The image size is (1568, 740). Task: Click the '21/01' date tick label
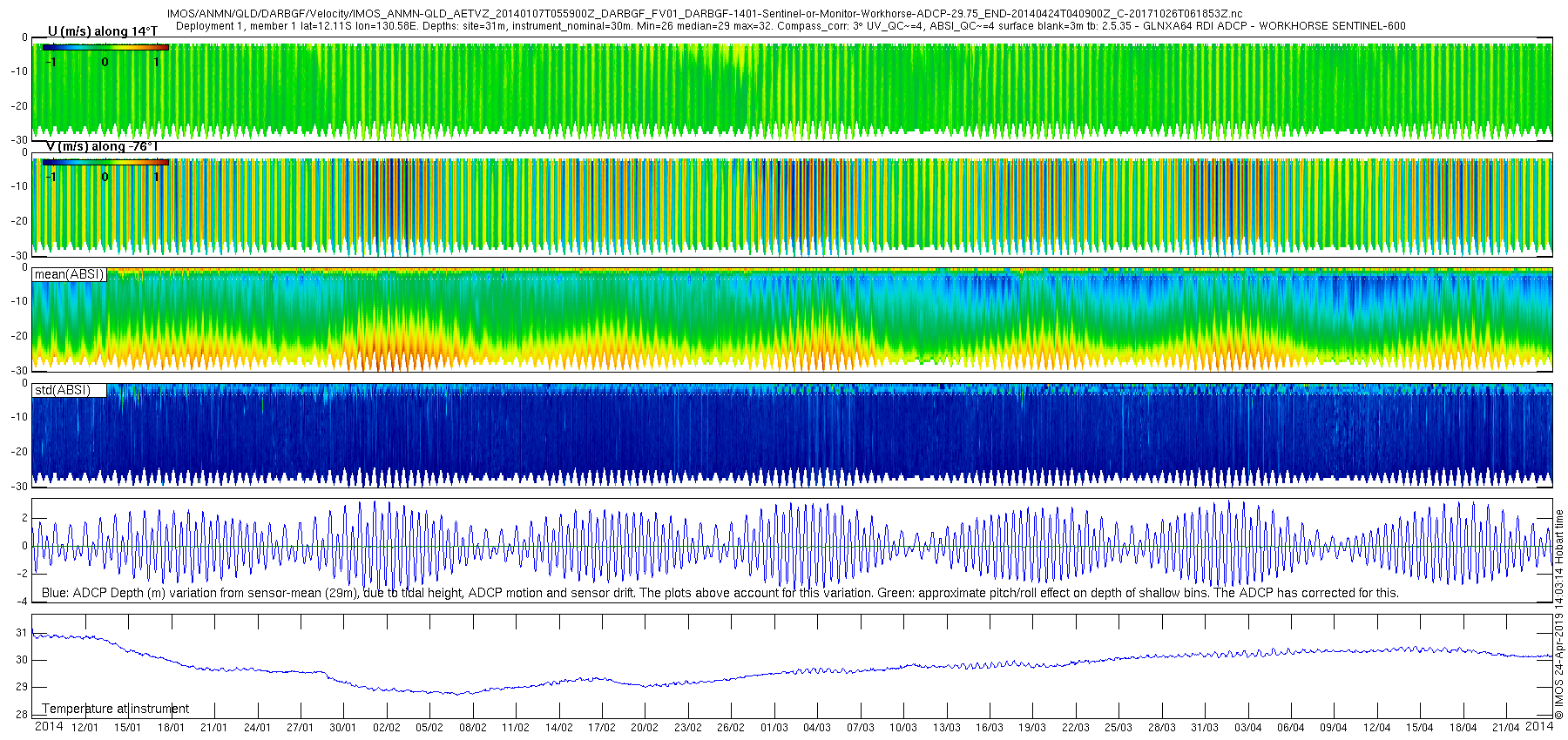(213, 728)
